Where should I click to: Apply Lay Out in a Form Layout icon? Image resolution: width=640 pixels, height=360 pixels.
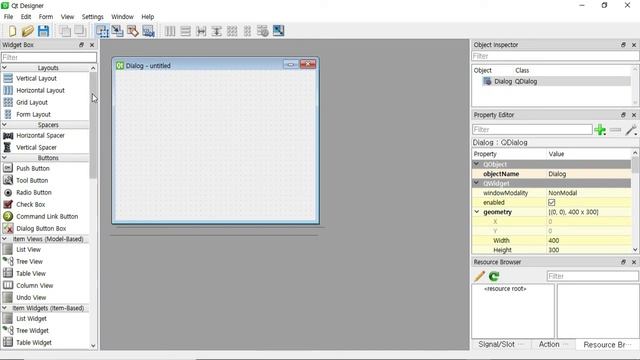(x=247, y=31)
